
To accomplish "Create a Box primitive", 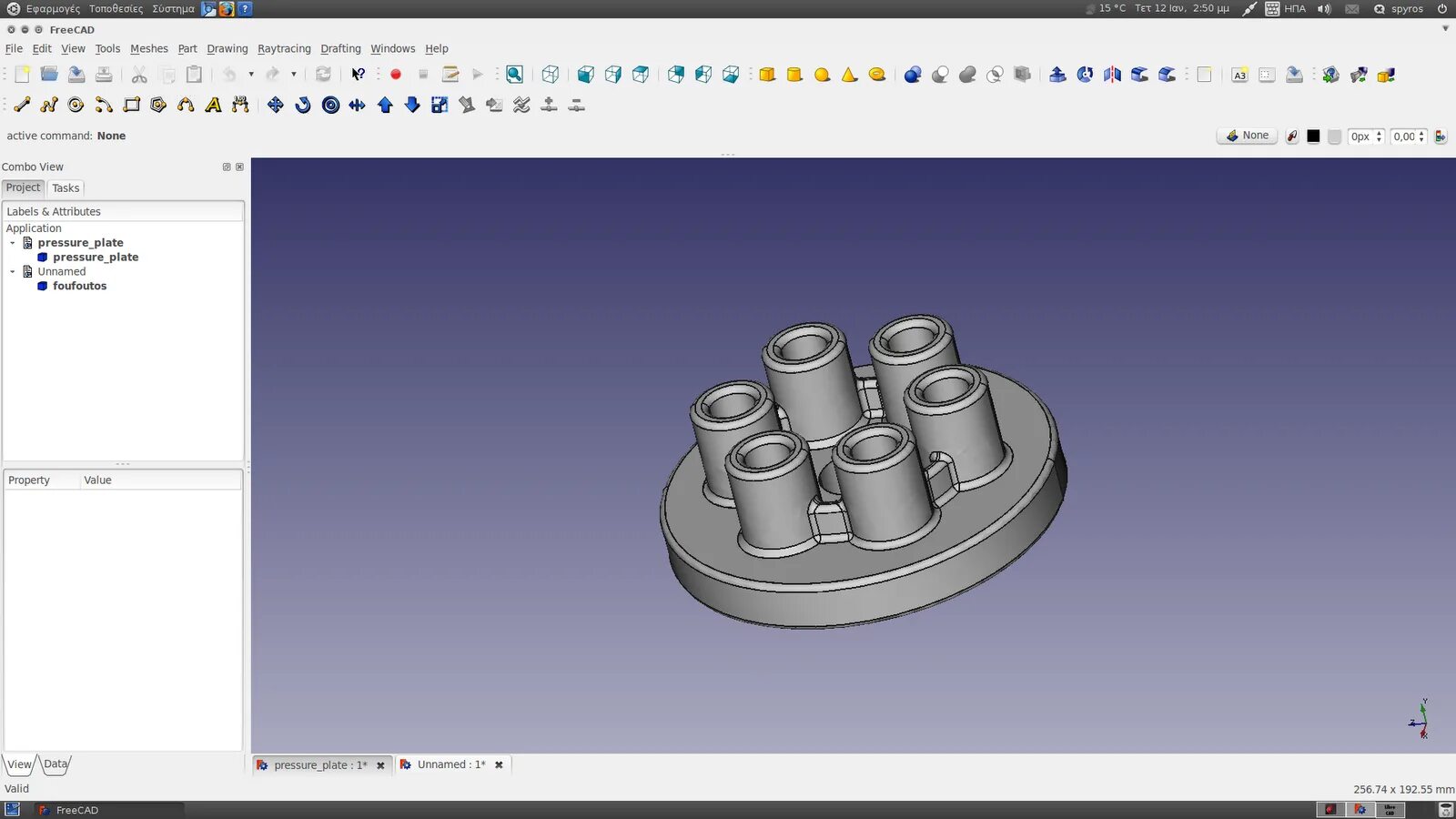I will tap(767, 75).
